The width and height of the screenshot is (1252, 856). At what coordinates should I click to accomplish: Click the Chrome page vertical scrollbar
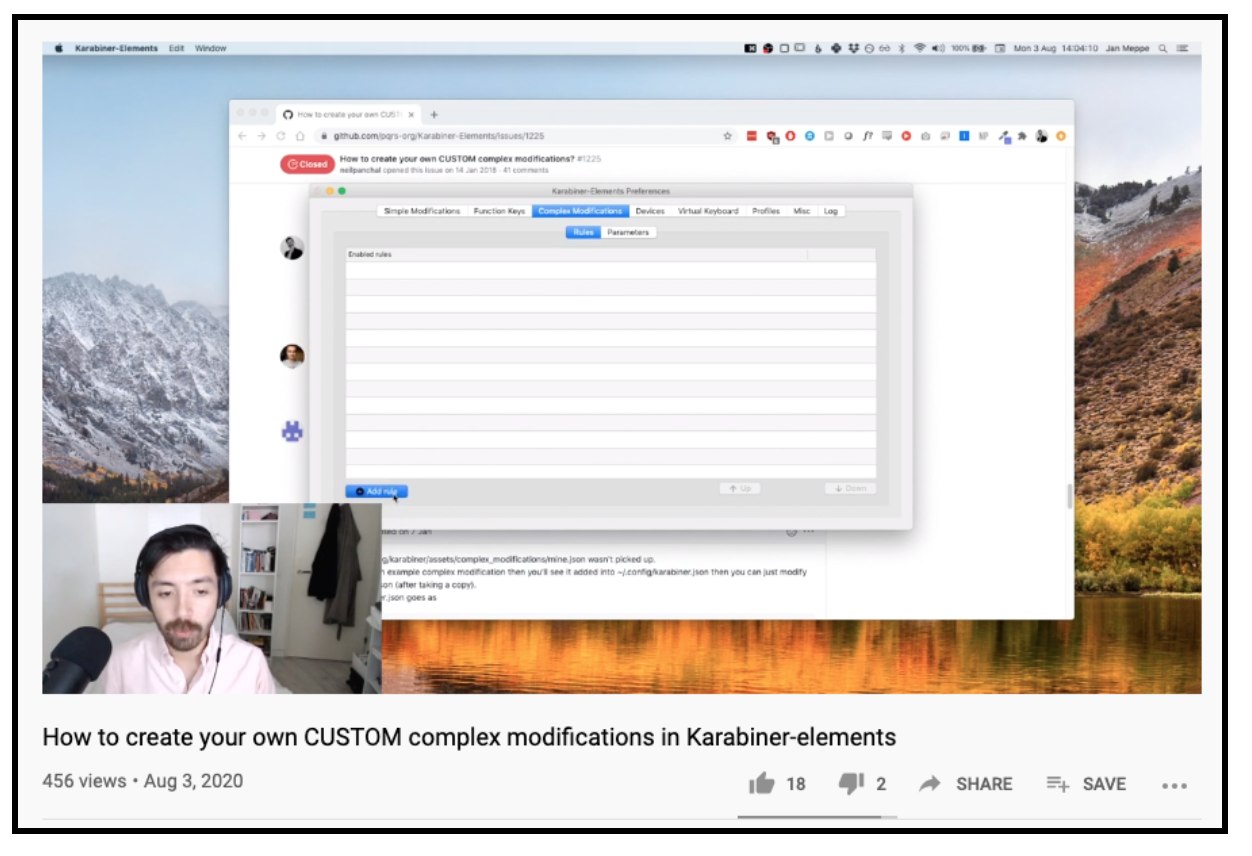click(x=1069, y=496)
